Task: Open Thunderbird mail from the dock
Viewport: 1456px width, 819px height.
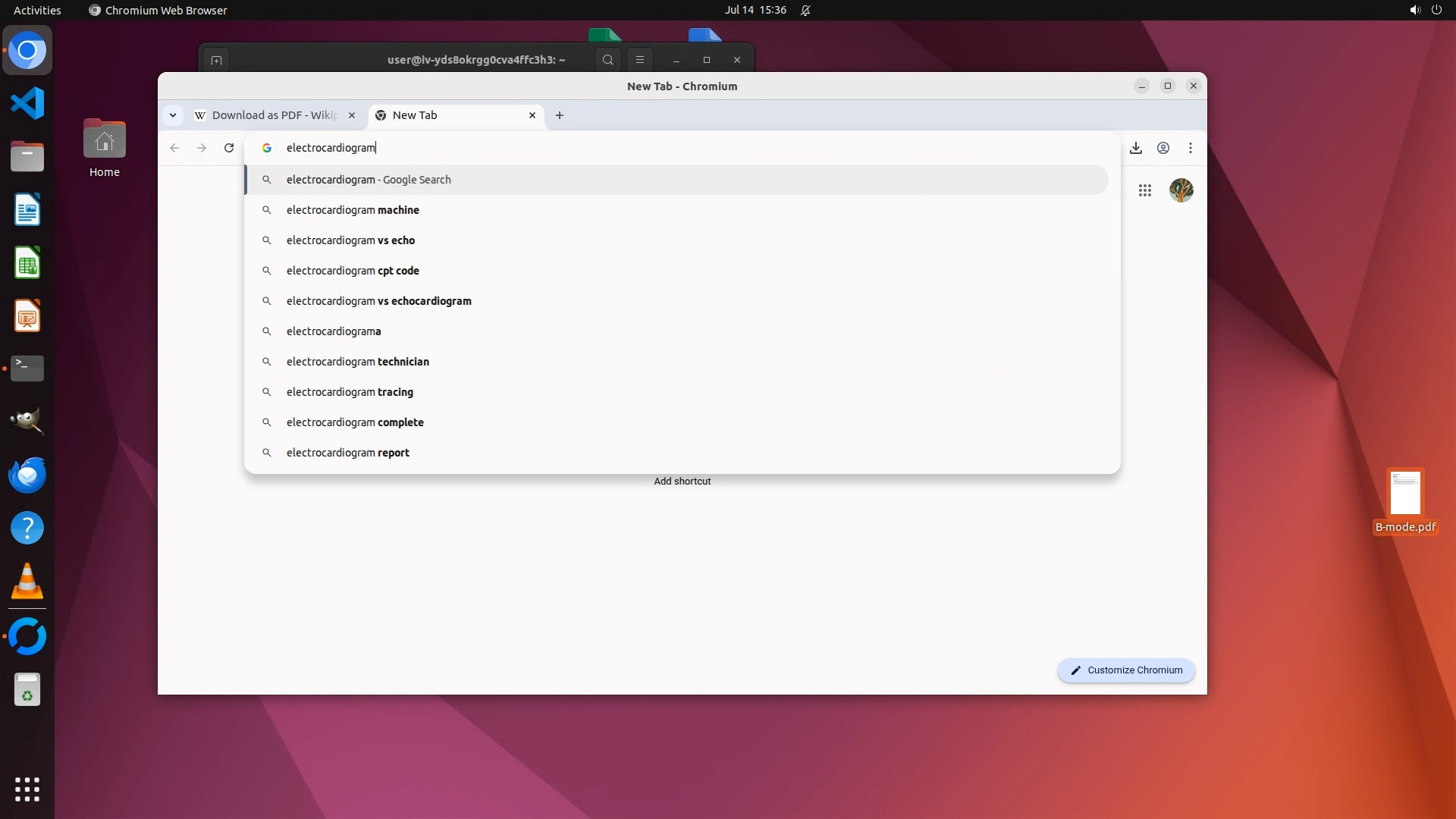Action: (27, 475)
